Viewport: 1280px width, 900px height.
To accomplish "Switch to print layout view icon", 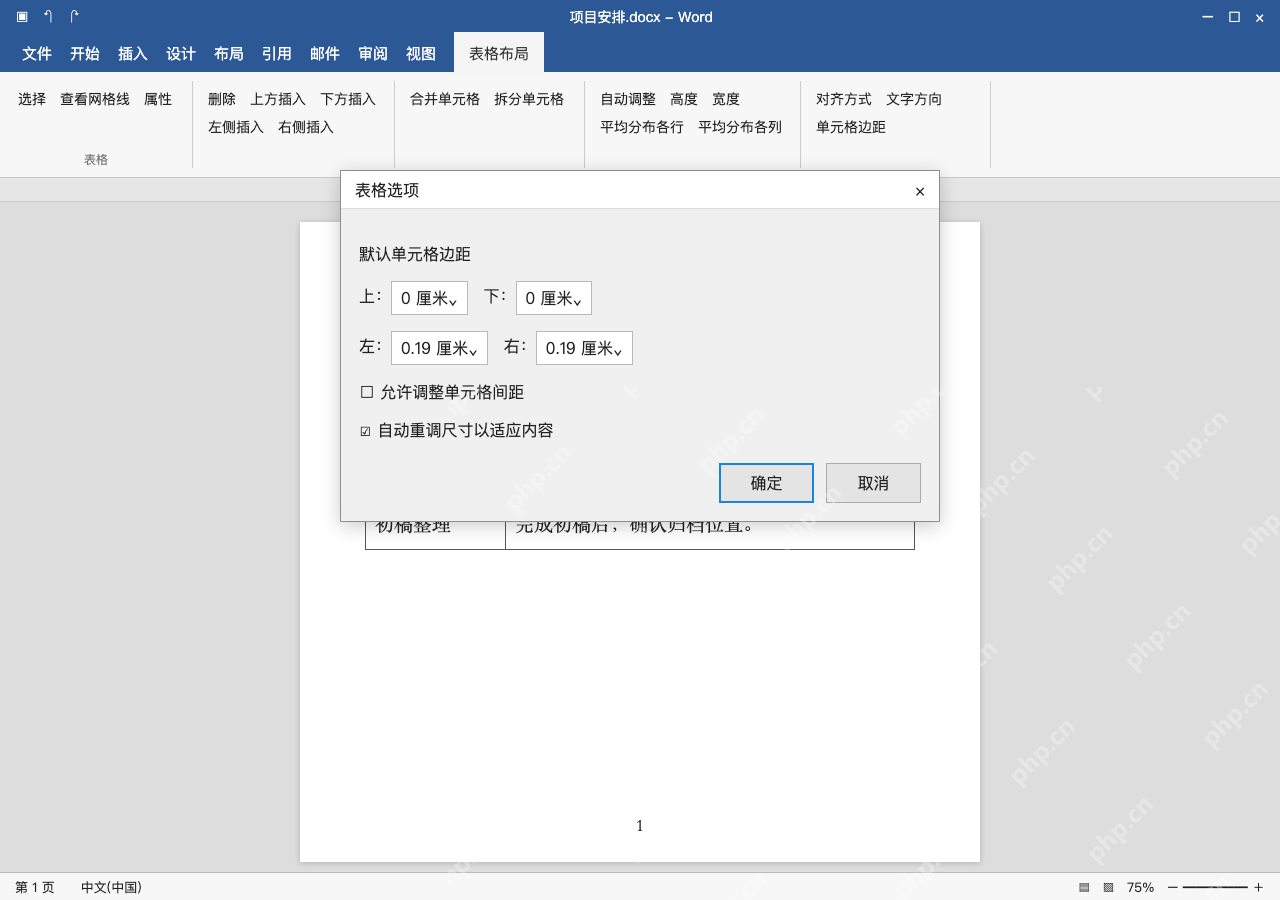I will pos(1084,887).
